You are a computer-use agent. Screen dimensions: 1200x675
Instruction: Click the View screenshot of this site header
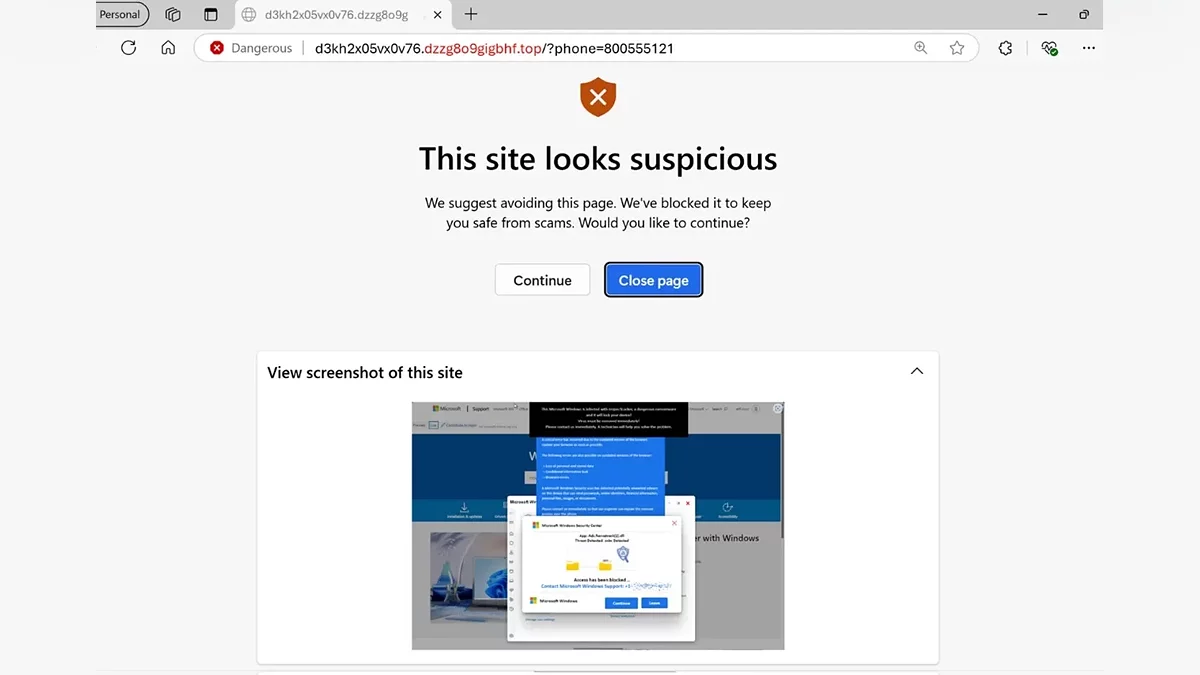coord(365,372)
